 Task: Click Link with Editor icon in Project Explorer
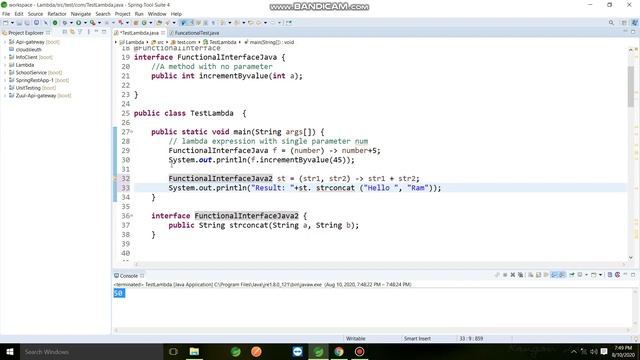[x=72, y=32]
